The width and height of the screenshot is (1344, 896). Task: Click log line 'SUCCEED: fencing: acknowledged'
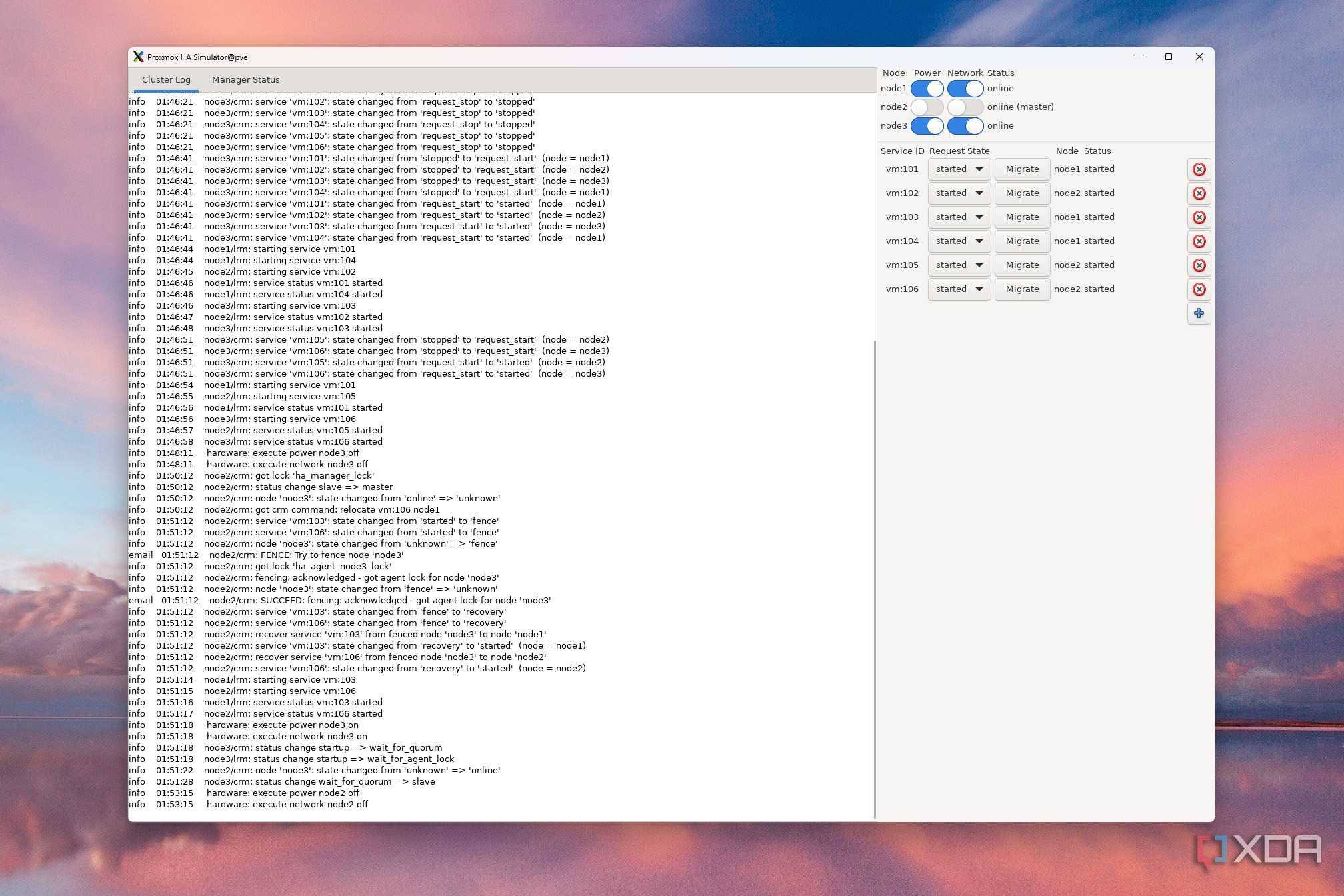340,601
